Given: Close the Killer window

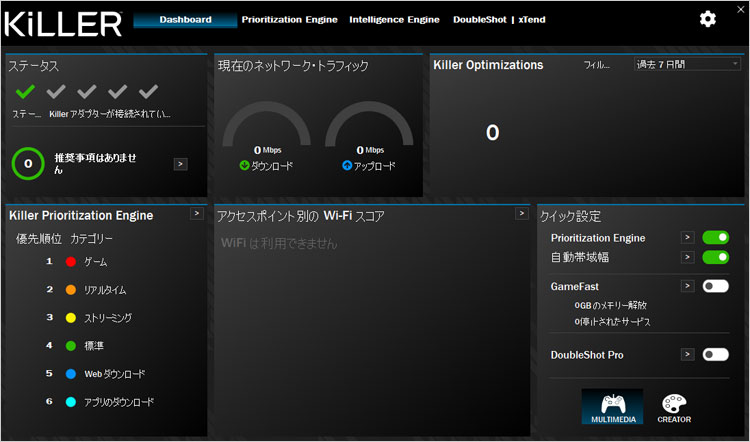Looking at the screenshot, I should [x=740, y=9].
